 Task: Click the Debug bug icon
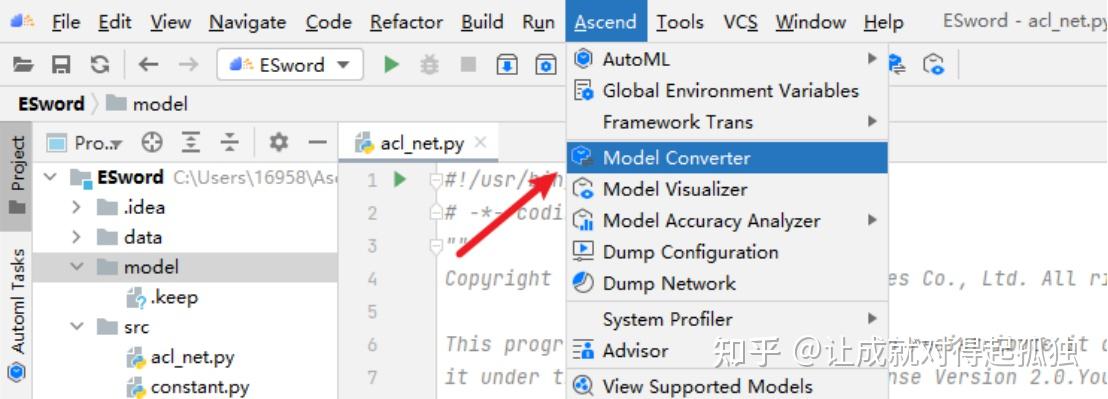tap(430, 65)
